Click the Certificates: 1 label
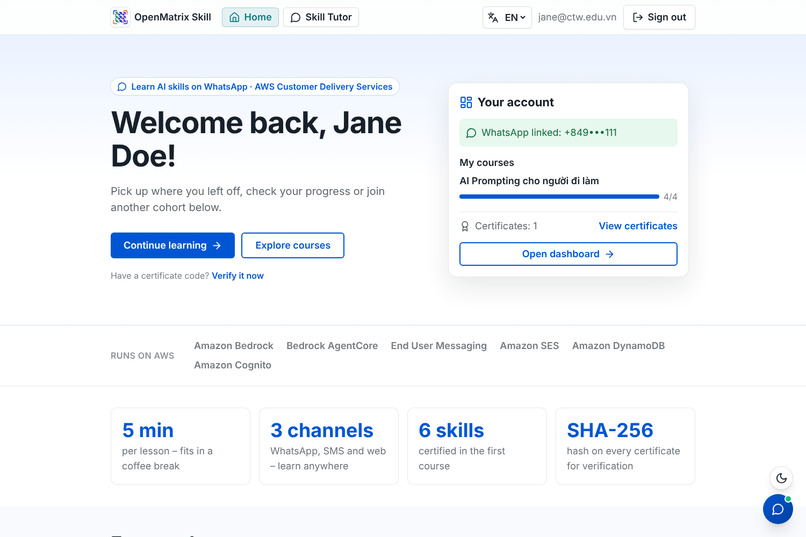The width and height of the screenshot is (806, 537). coord(506,226)
